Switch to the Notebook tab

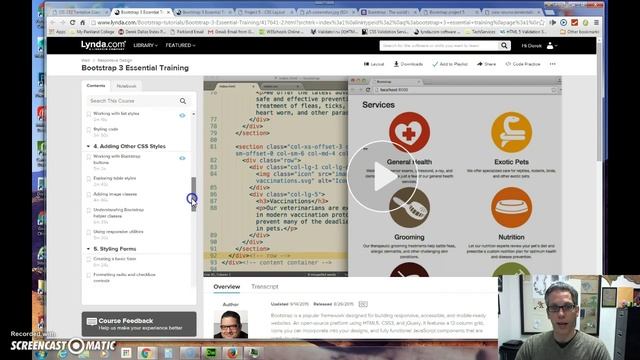(x=127, y=86)
